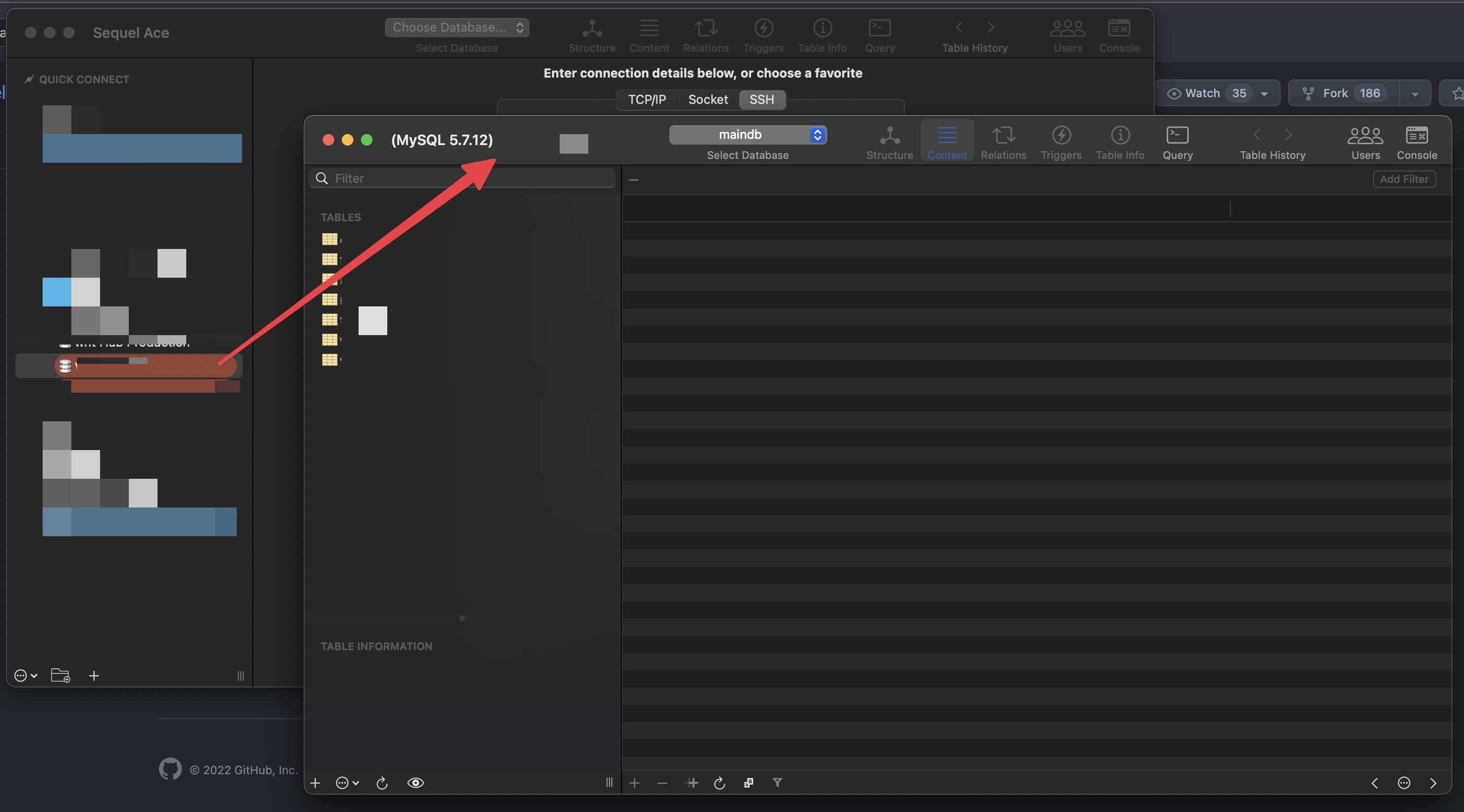
Task: Expand the Fork options arrow
Action: point(1415,93)
